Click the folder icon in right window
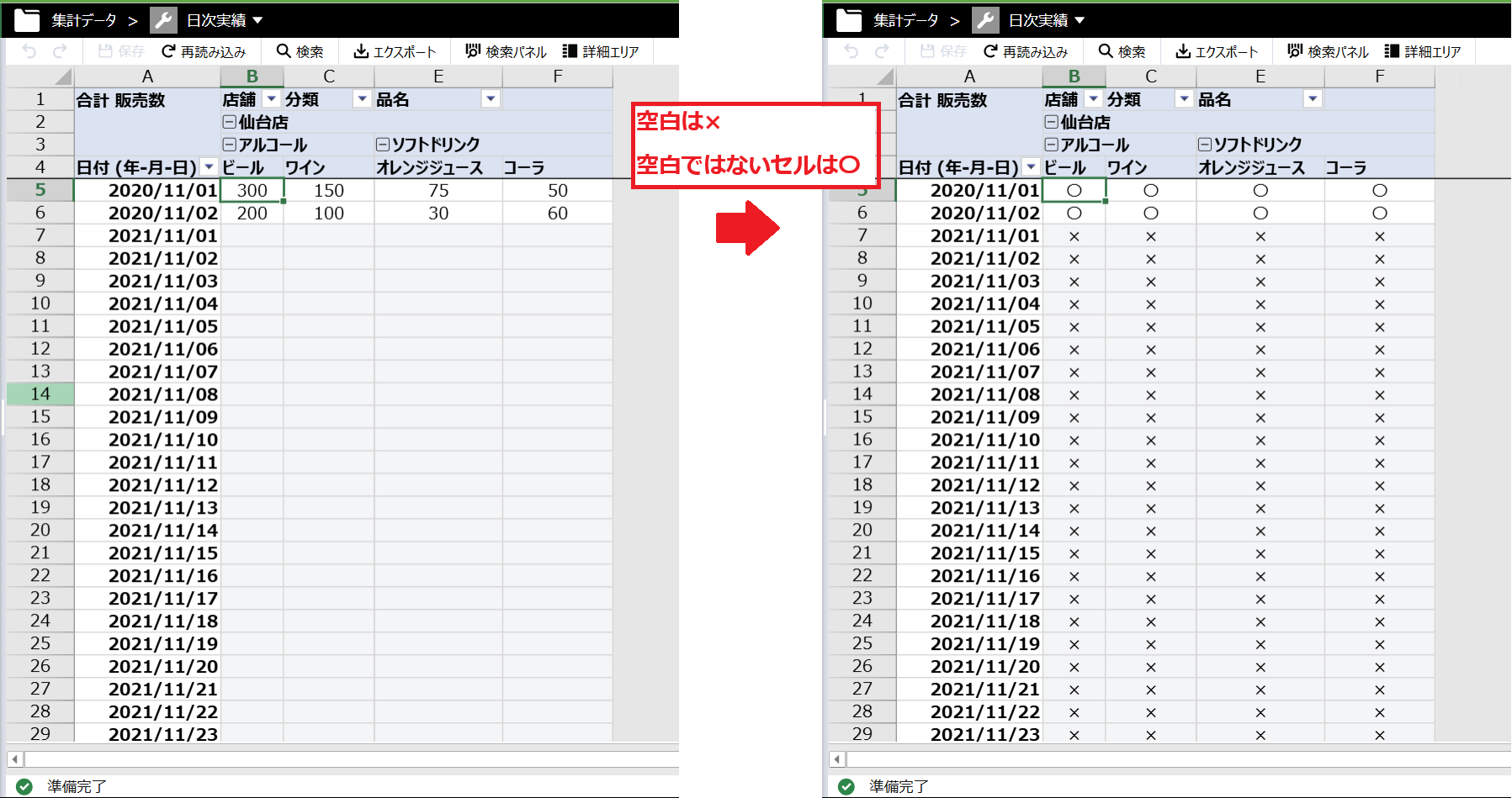 (849, 20)
